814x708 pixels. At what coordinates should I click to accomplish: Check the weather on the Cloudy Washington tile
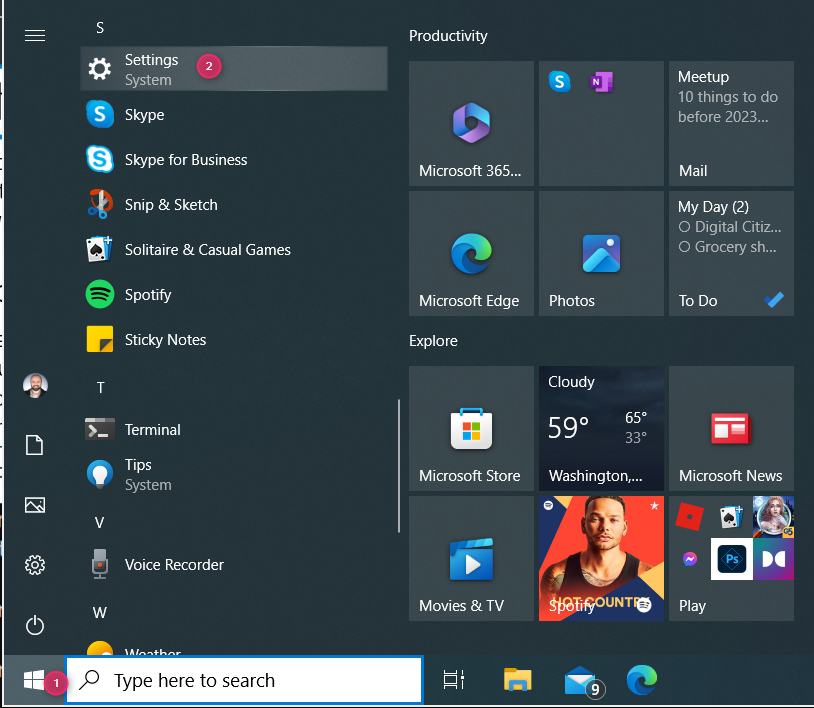tap(600, 429)
